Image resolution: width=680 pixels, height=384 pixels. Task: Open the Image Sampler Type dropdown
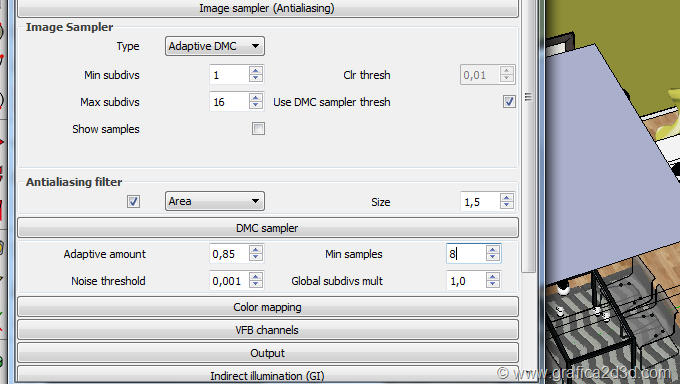click(215, 46)
